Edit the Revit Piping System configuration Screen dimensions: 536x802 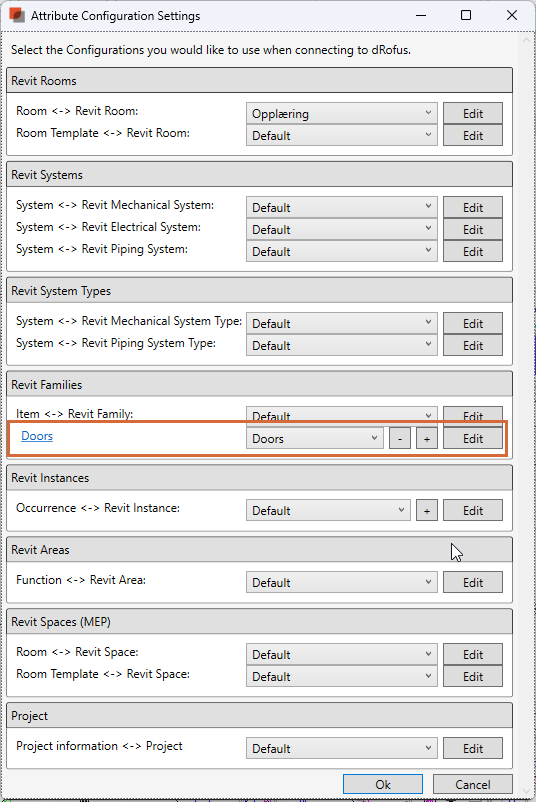473,252
